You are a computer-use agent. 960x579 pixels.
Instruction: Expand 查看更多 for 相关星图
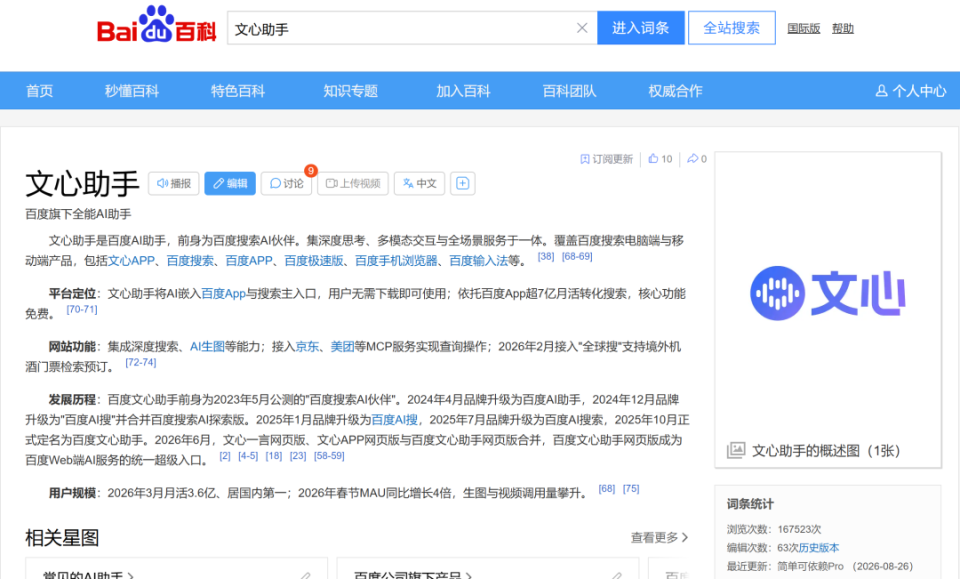coord(659,537)
